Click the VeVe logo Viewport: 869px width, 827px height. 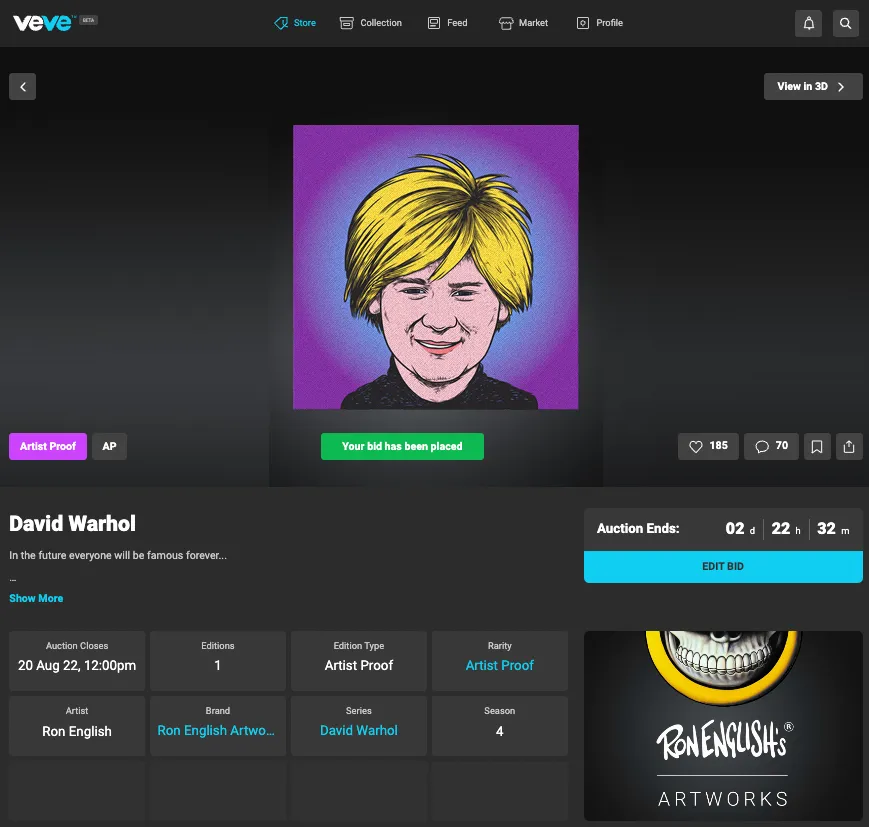[x=43, y=22]
